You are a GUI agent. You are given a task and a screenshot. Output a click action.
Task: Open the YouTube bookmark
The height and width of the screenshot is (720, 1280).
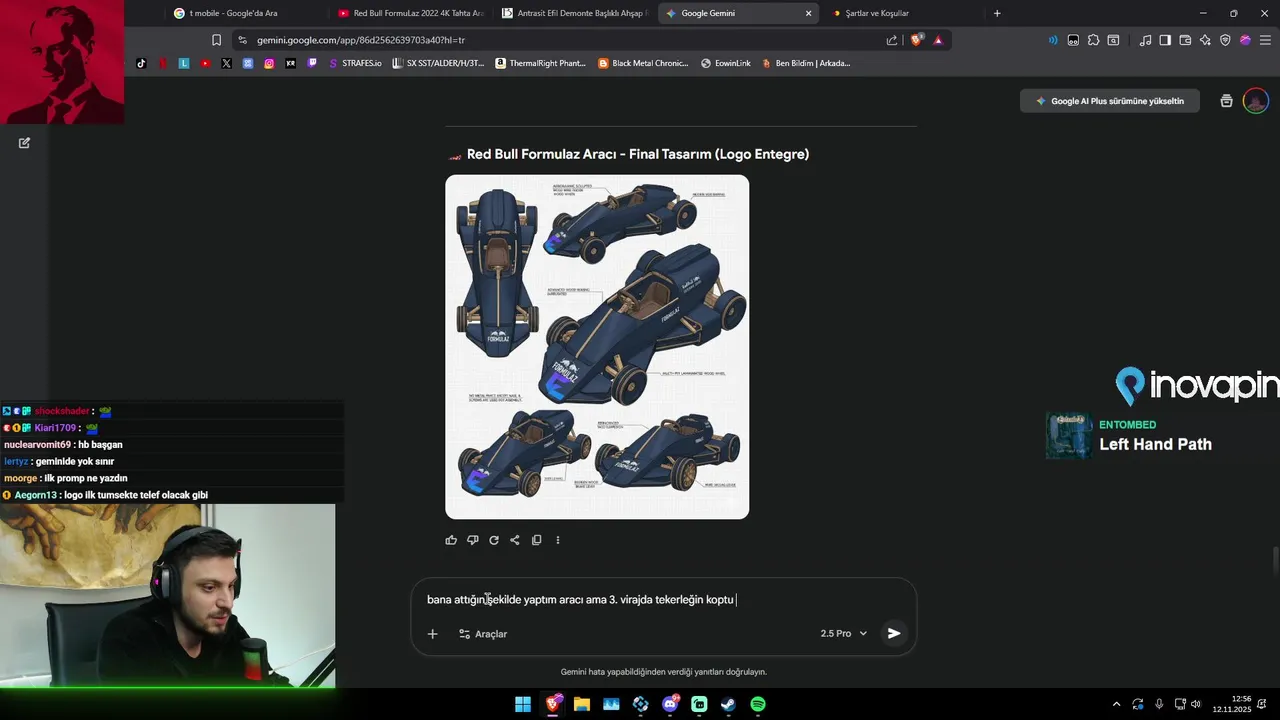tap(205, 63)
